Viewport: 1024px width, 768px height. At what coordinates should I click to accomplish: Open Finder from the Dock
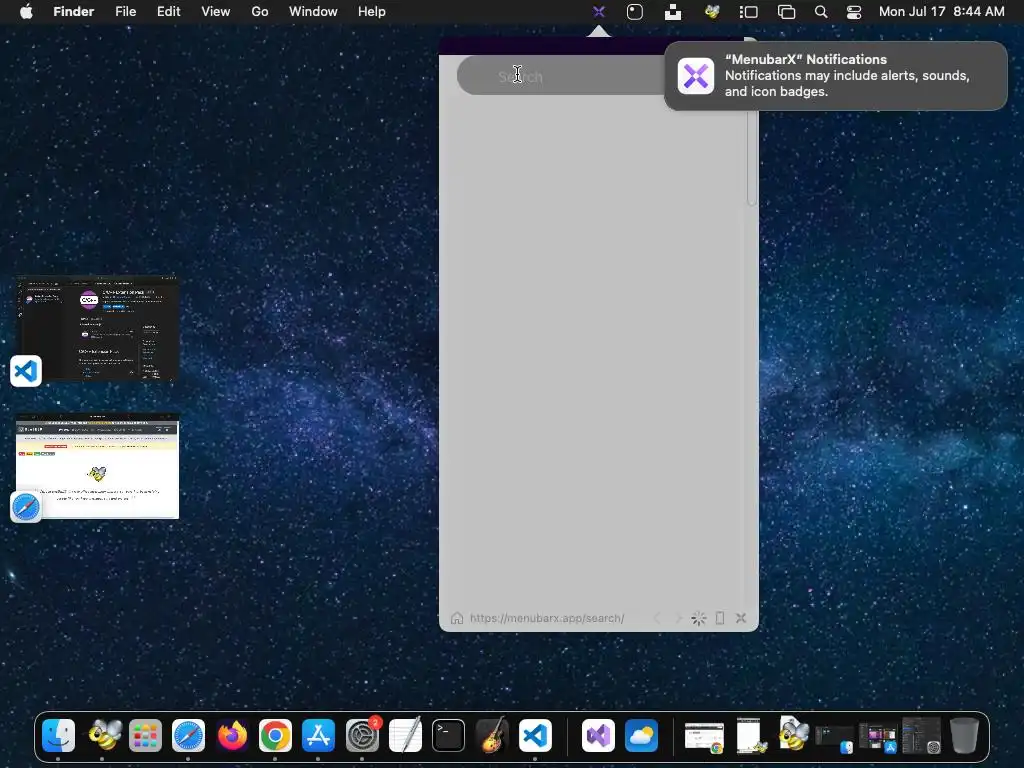click(59, 735)
